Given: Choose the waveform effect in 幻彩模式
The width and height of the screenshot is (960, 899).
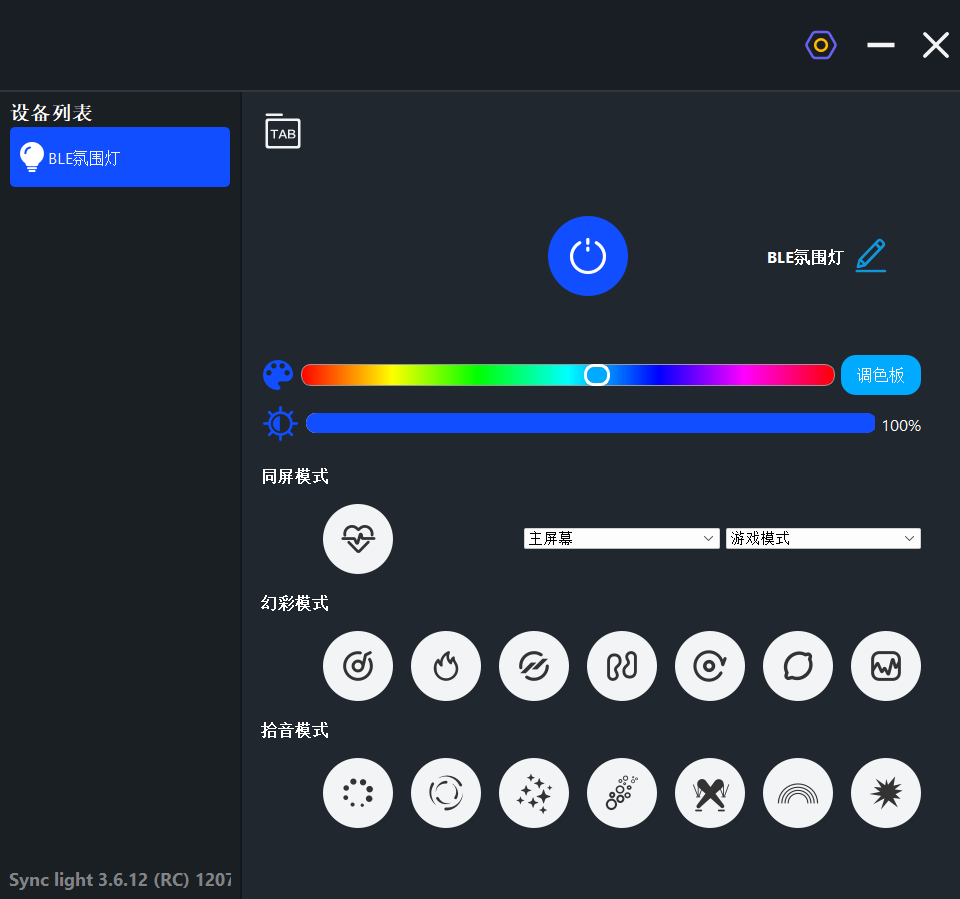Looking at the screenshot, I should tap(886, 666).
